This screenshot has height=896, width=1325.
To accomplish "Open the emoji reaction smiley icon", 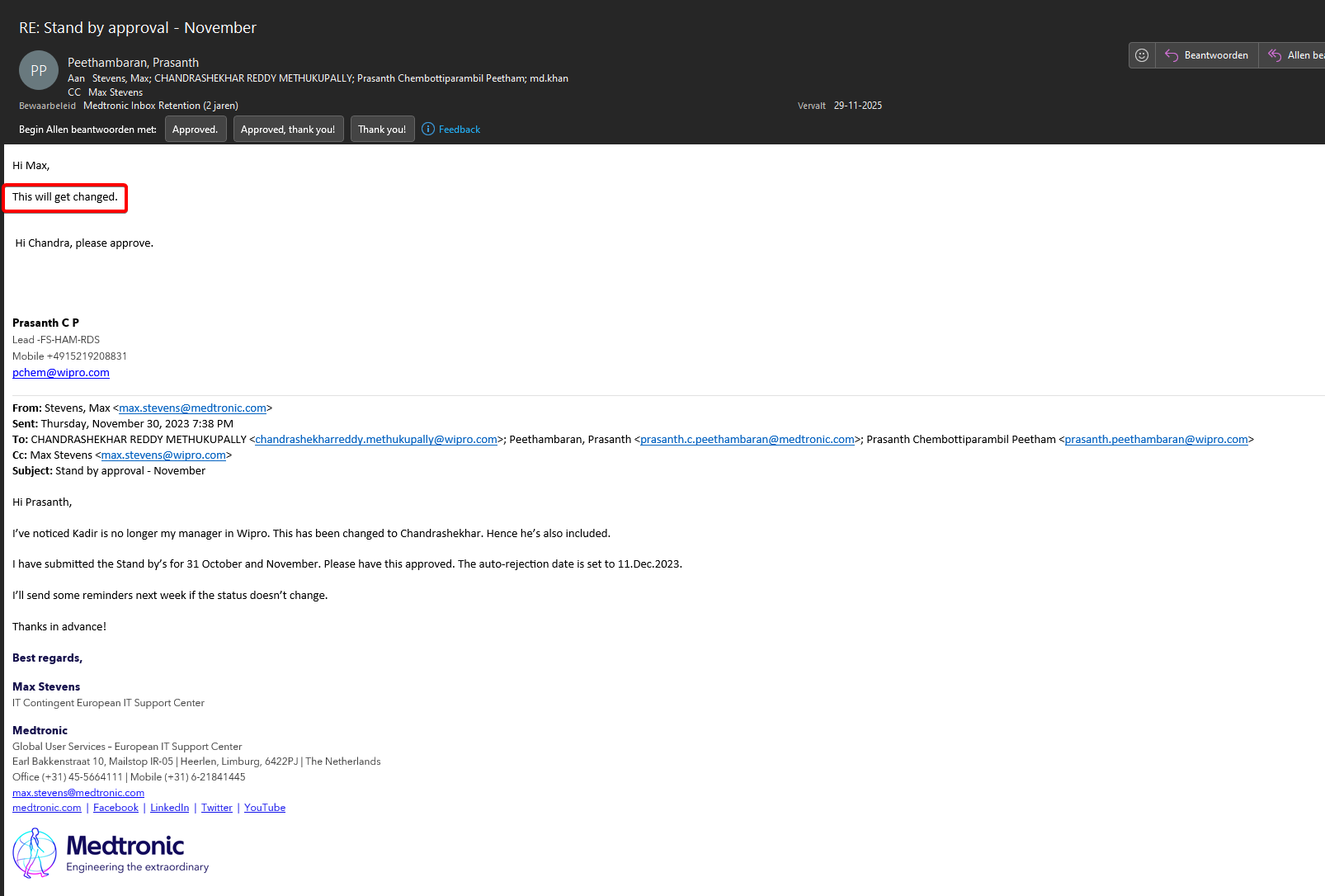I will click(1142, 55).
